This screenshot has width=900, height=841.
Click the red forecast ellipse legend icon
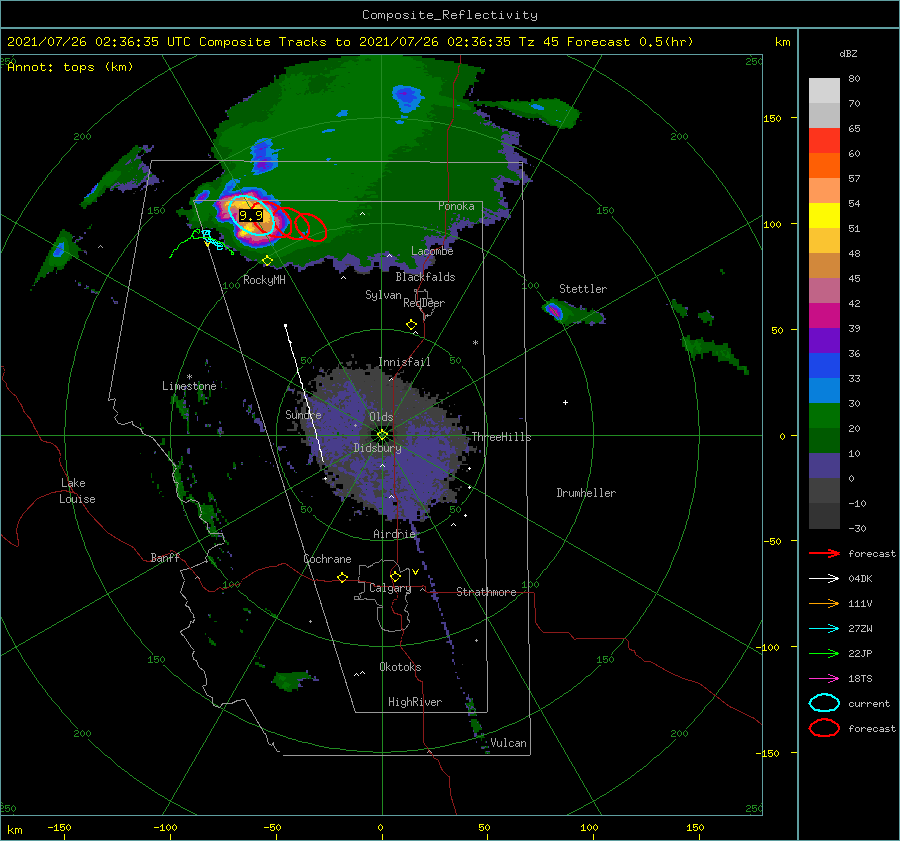(x=824, y=728)
